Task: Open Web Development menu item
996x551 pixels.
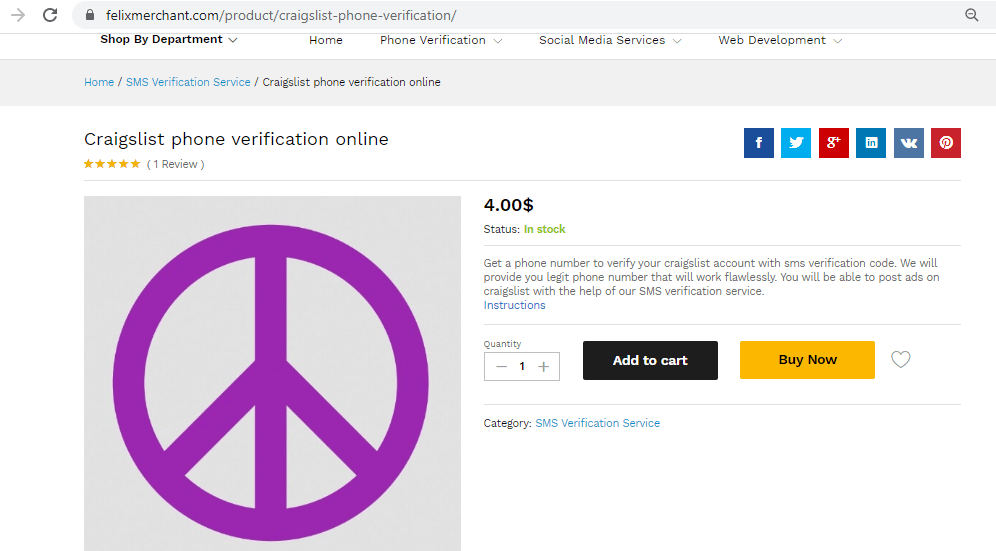Action: click(772, 40)
